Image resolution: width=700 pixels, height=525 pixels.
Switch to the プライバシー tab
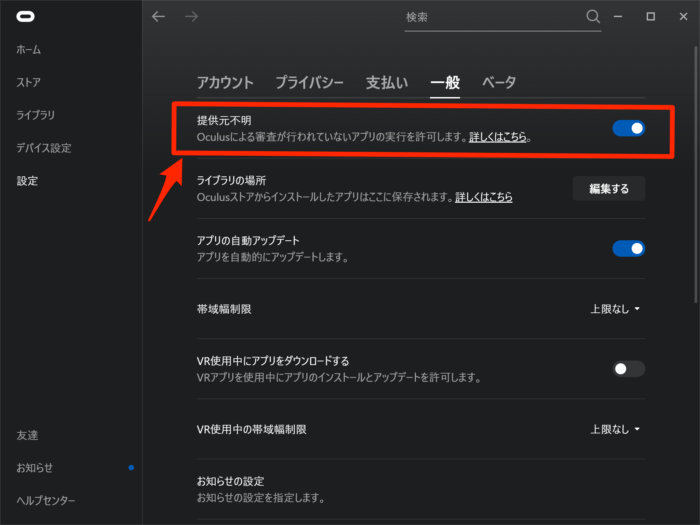(x=309, y=83)
